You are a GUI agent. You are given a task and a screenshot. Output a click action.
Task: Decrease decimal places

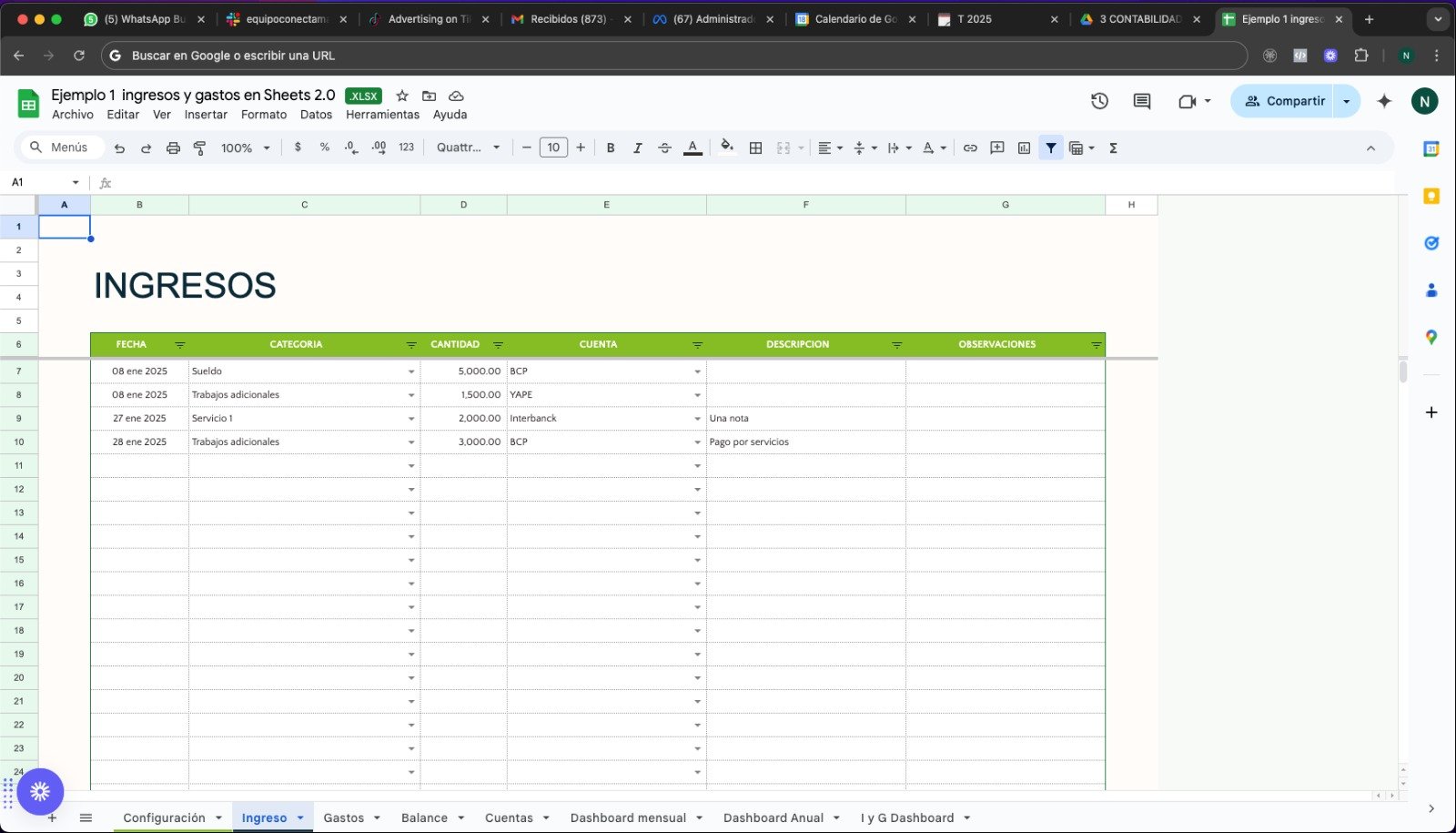point(351,147)
